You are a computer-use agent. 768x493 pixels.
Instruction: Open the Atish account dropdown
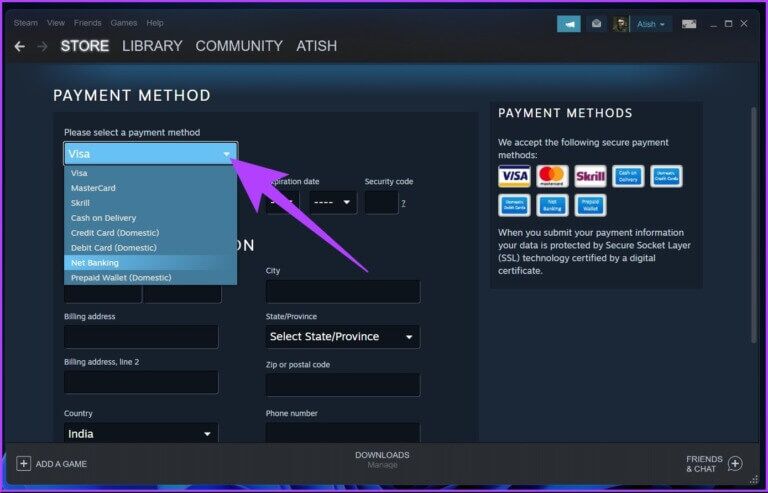point(650,24)
